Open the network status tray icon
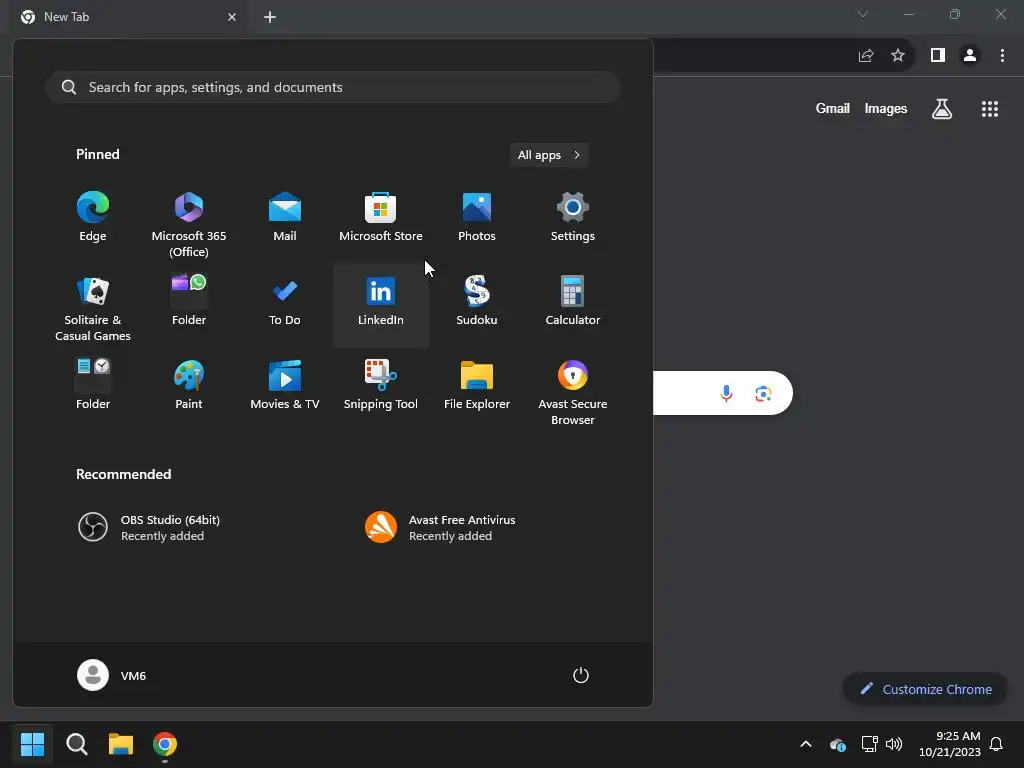This screenshot has height=768, width=1024. click(x=869, y=744)
